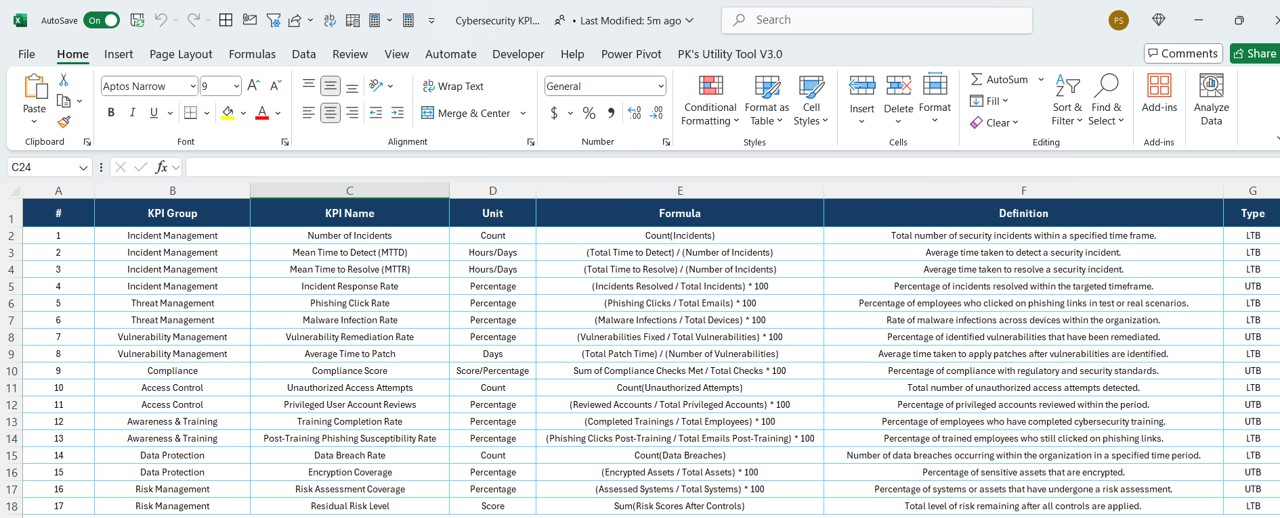1280x518 pixels.
Task: Increase font size with the larger A icon
Action: [253, 86]
